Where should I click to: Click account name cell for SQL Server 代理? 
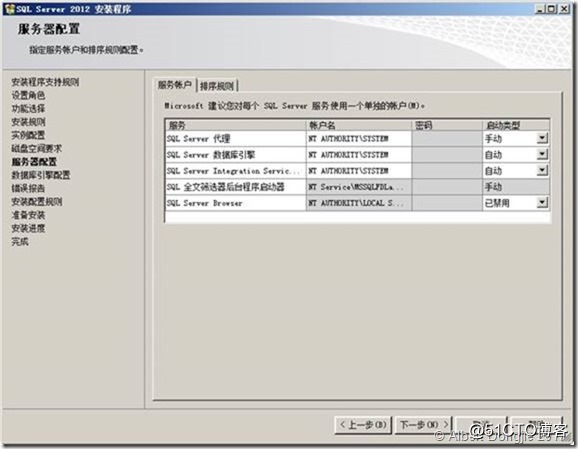point(359,139)
